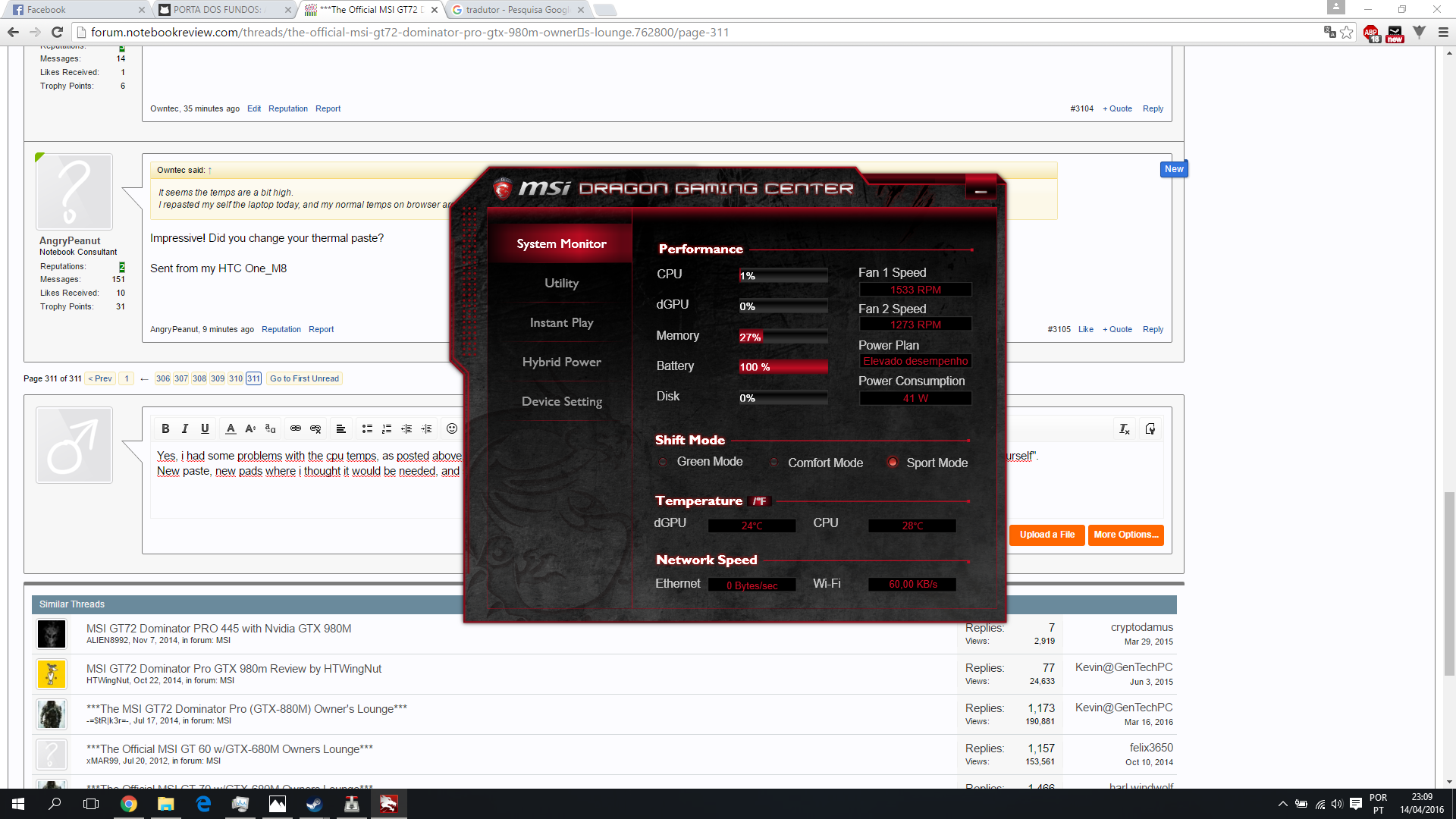The width and height of the screenshot is (1456, 819).
Task: Insert an unordered bullet list
Action: pyautogui.click(x=367, y=429)
